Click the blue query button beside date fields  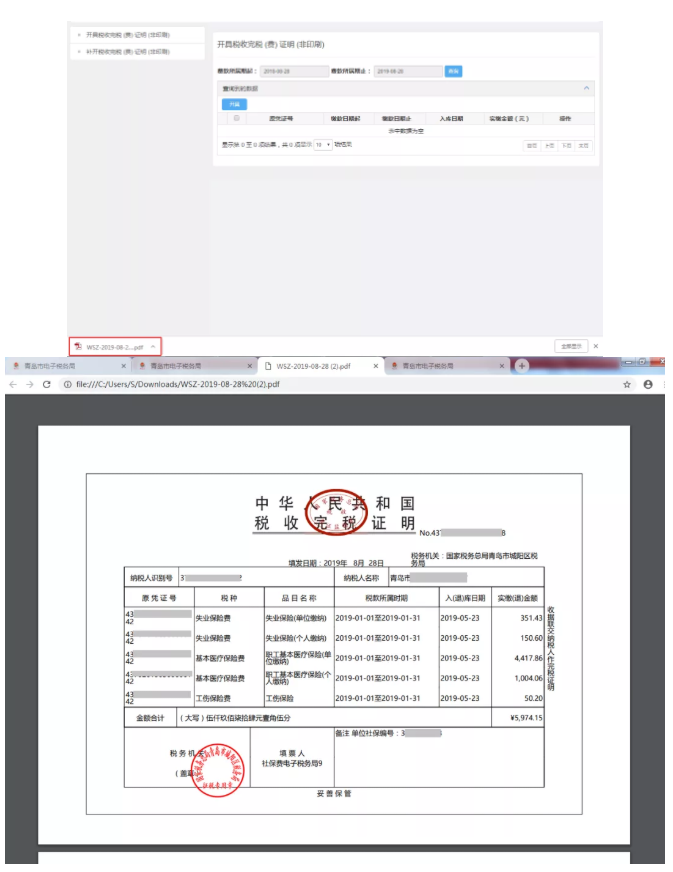[454, 71]
